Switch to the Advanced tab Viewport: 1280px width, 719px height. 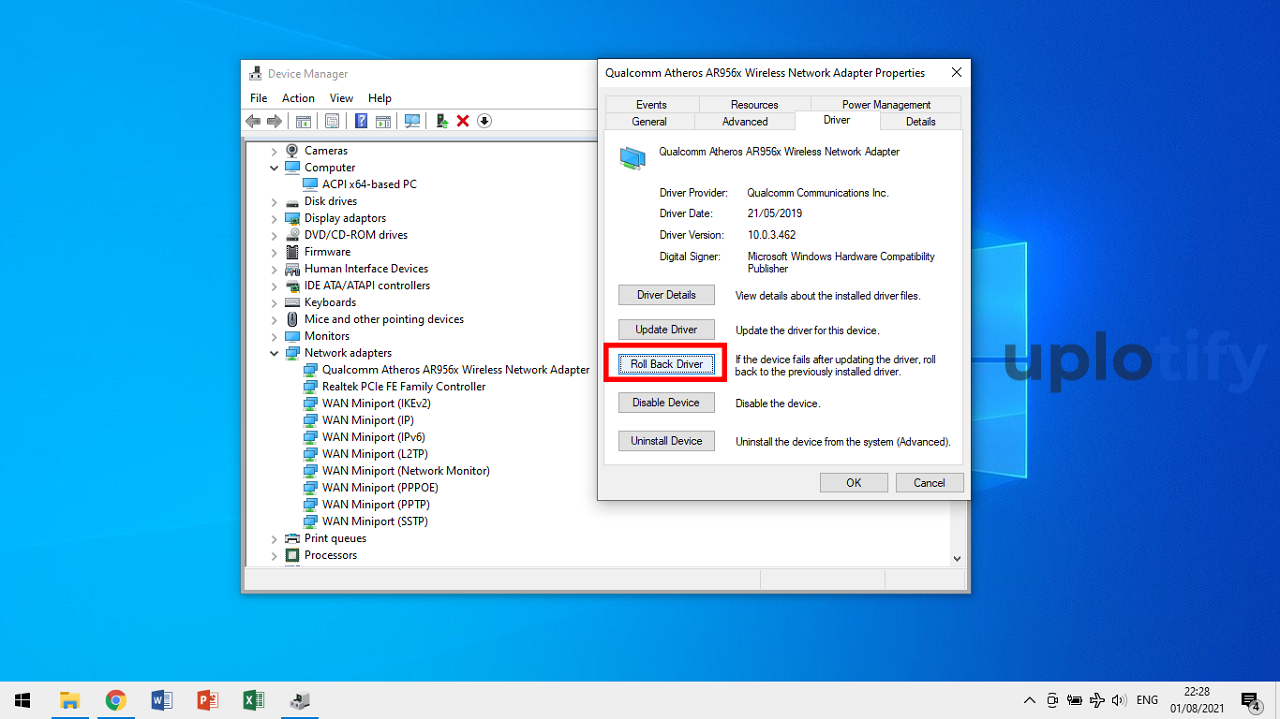coord(745,121)
